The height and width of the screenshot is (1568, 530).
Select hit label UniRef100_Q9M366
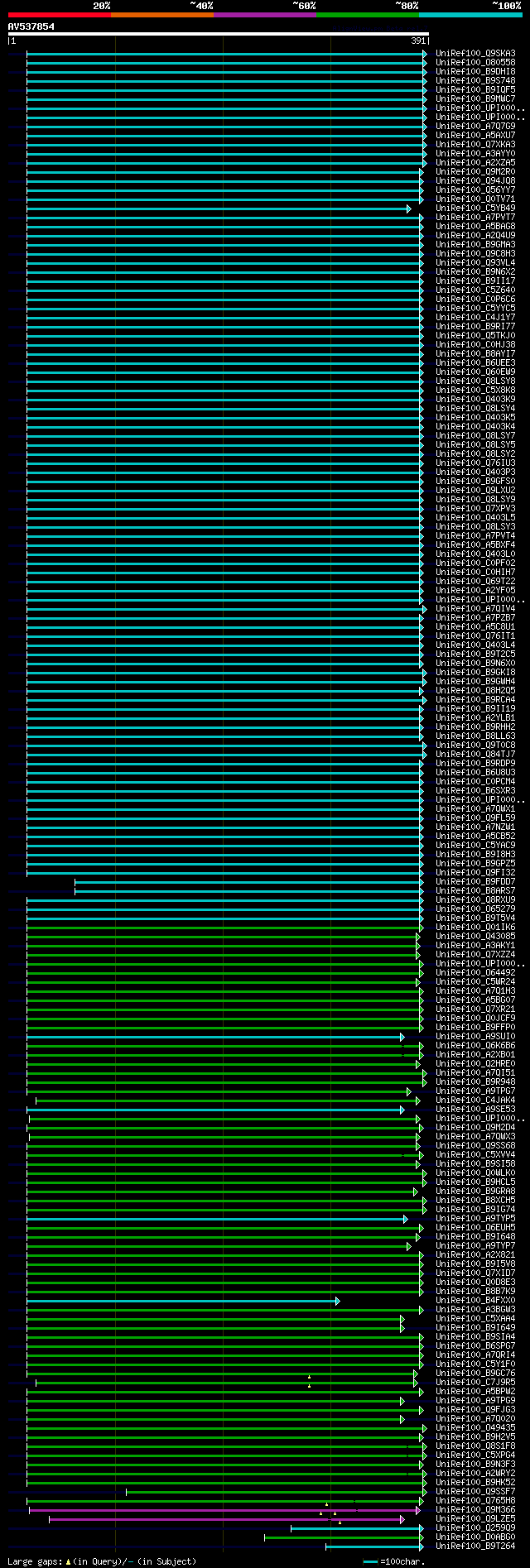point(475,1510)
